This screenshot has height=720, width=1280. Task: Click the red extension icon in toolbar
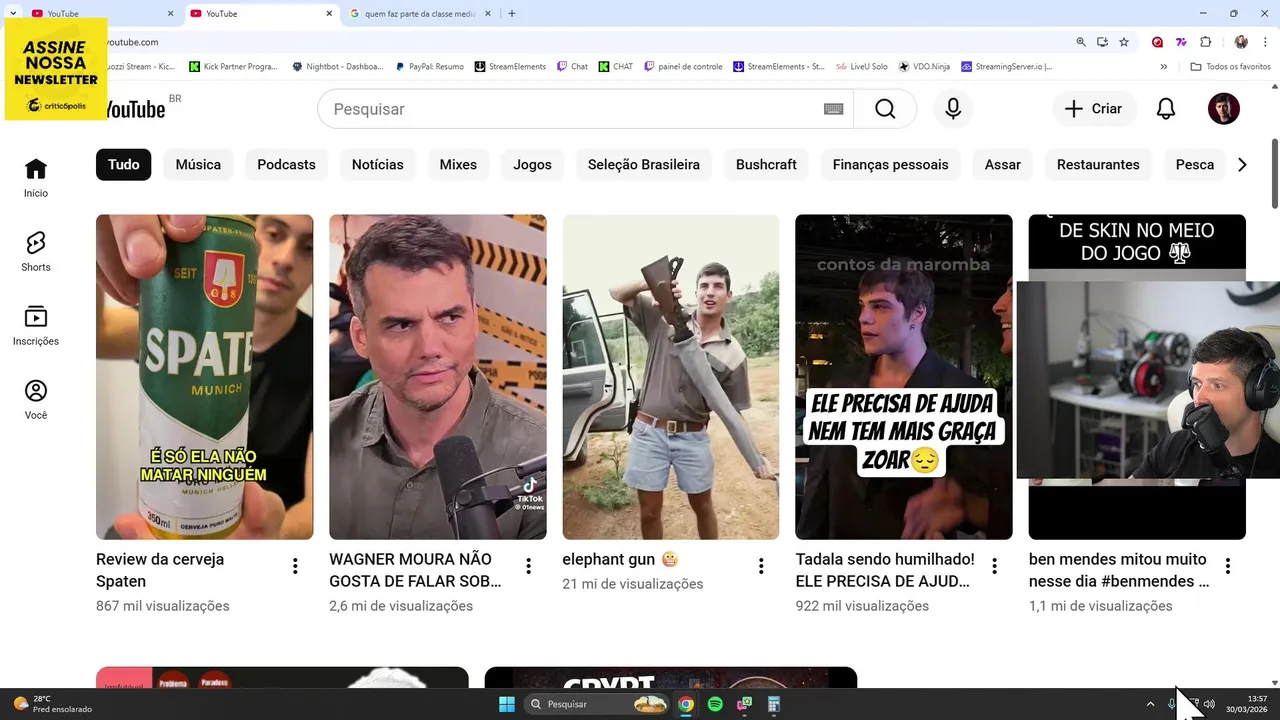coord(1157,42)
